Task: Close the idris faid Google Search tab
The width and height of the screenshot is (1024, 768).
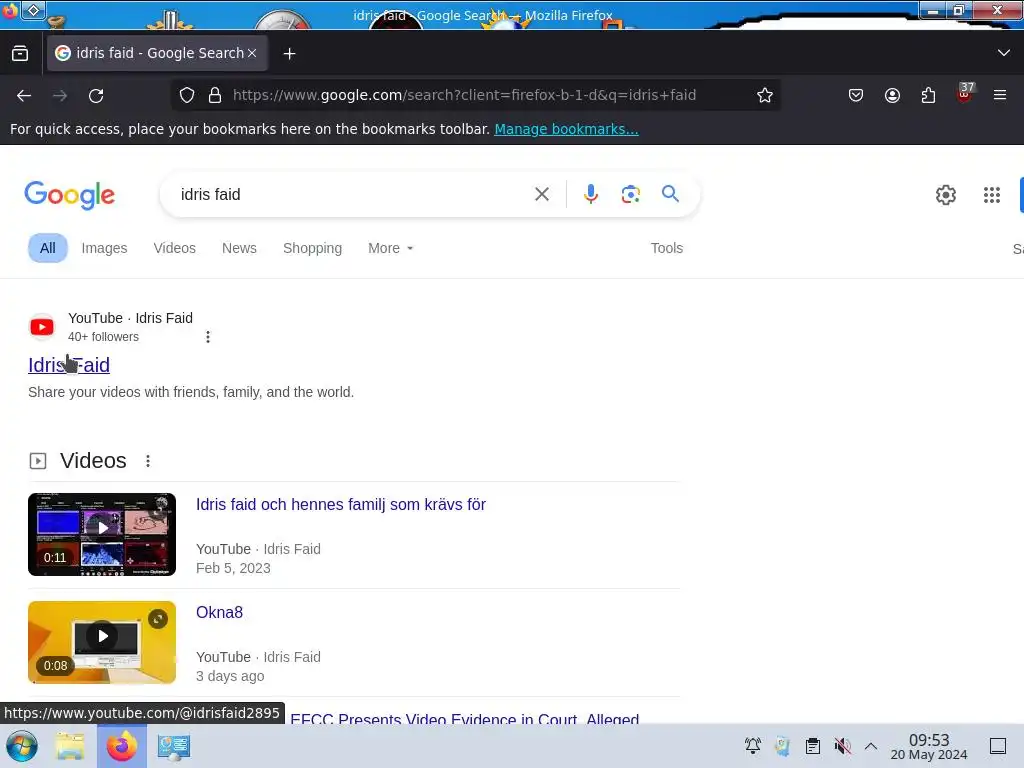Action: click(252, 53)
